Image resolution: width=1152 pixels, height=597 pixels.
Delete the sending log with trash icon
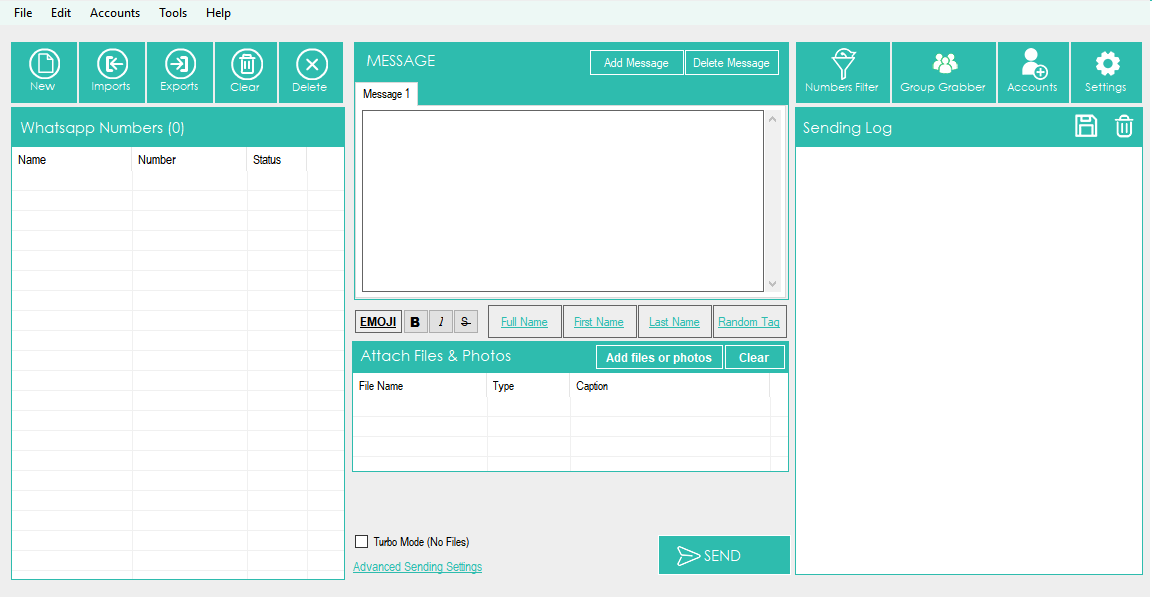tap(1124, 126)
